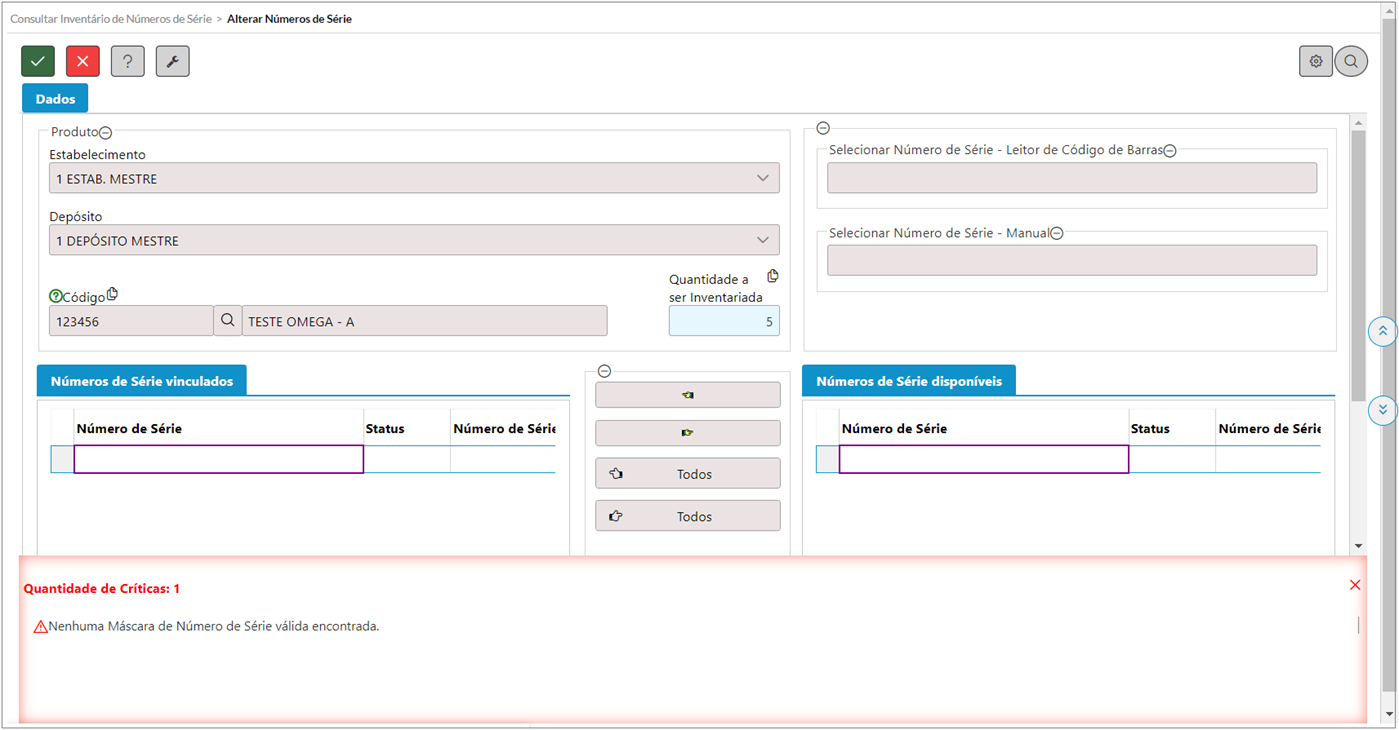This screenshot has width=1399, height=730.
Task: Click the green confirm checkmark button
Action: tap(38, 61)
